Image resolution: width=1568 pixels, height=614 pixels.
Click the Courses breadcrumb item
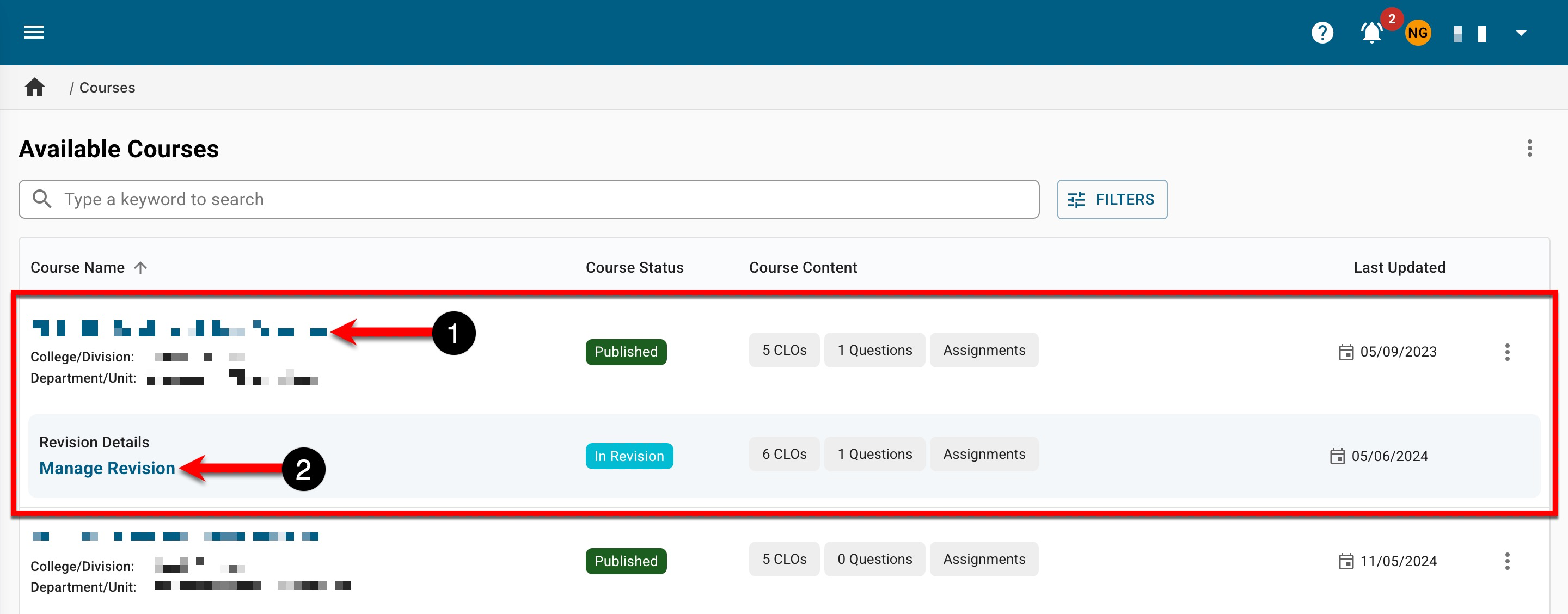[107, 88]
